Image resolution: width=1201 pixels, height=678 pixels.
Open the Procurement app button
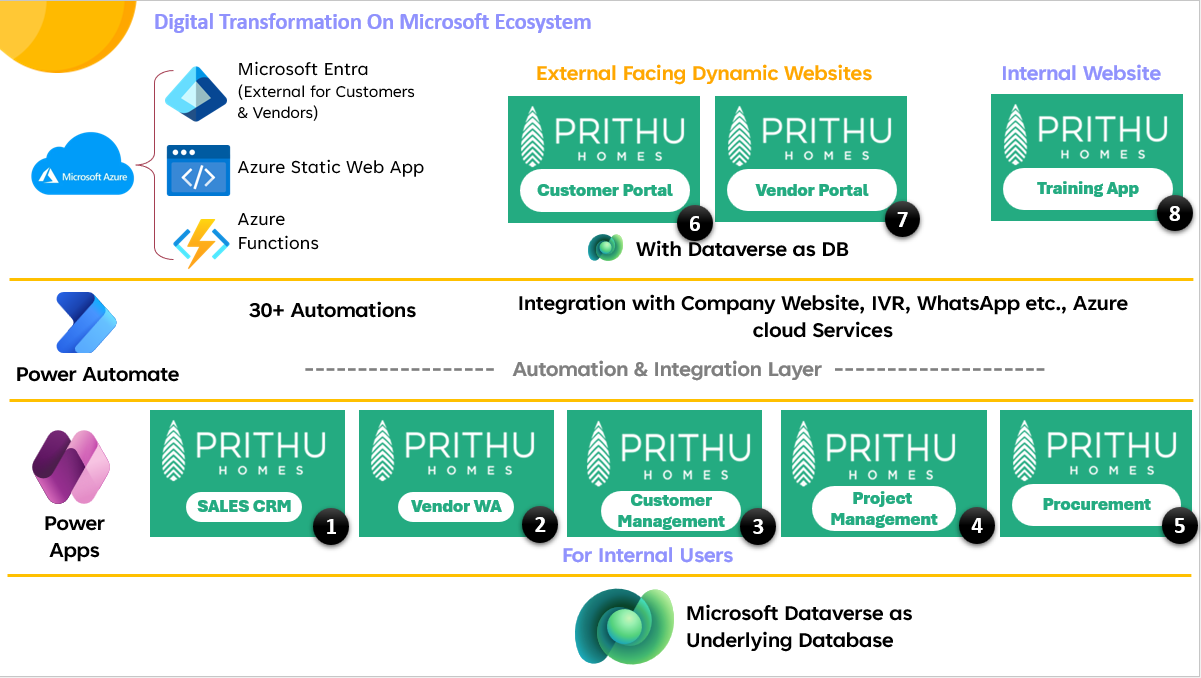(x=1096, y=505)
